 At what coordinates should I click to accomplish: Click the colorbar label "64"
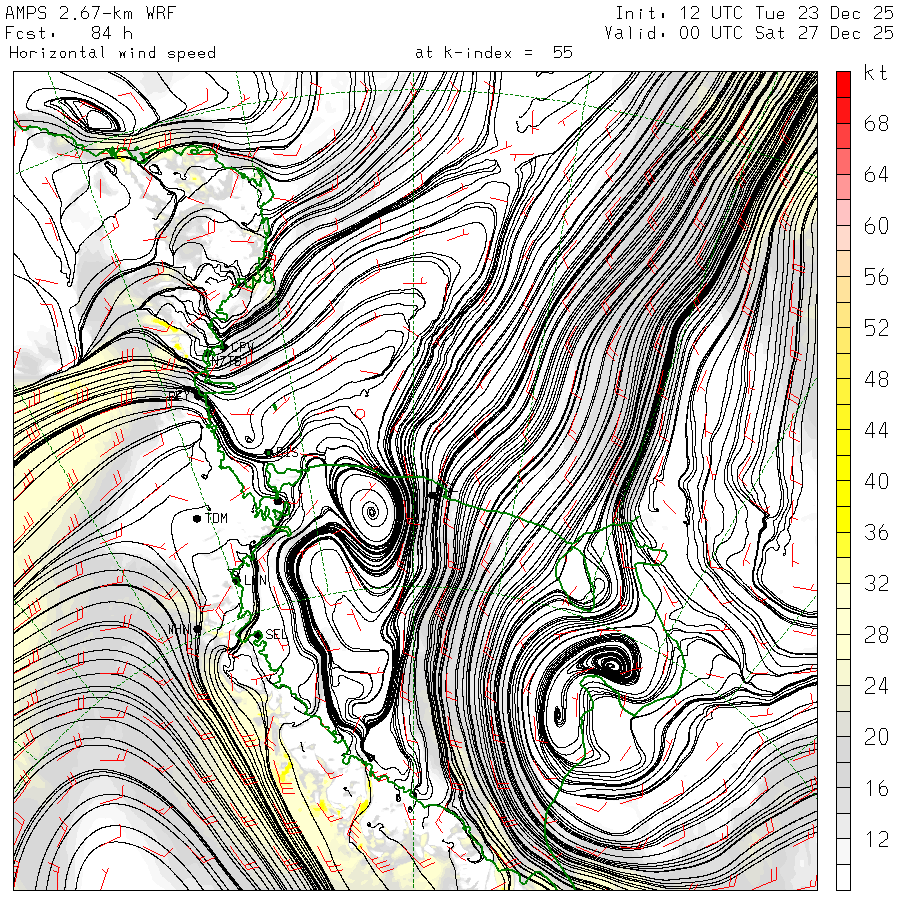(x=876, y=174)
